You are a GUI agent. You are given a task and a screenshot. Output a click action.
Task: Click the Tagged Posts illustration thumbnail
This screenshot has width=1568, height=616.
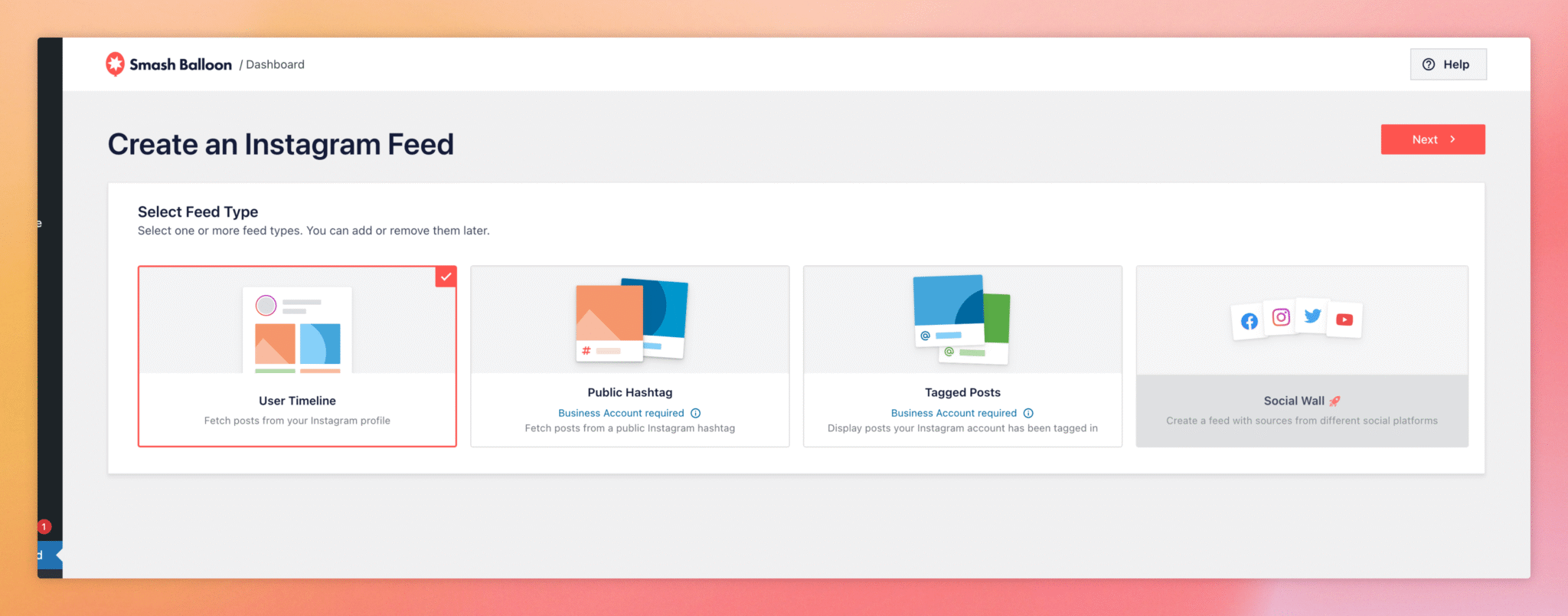click(x=962, y=319)
